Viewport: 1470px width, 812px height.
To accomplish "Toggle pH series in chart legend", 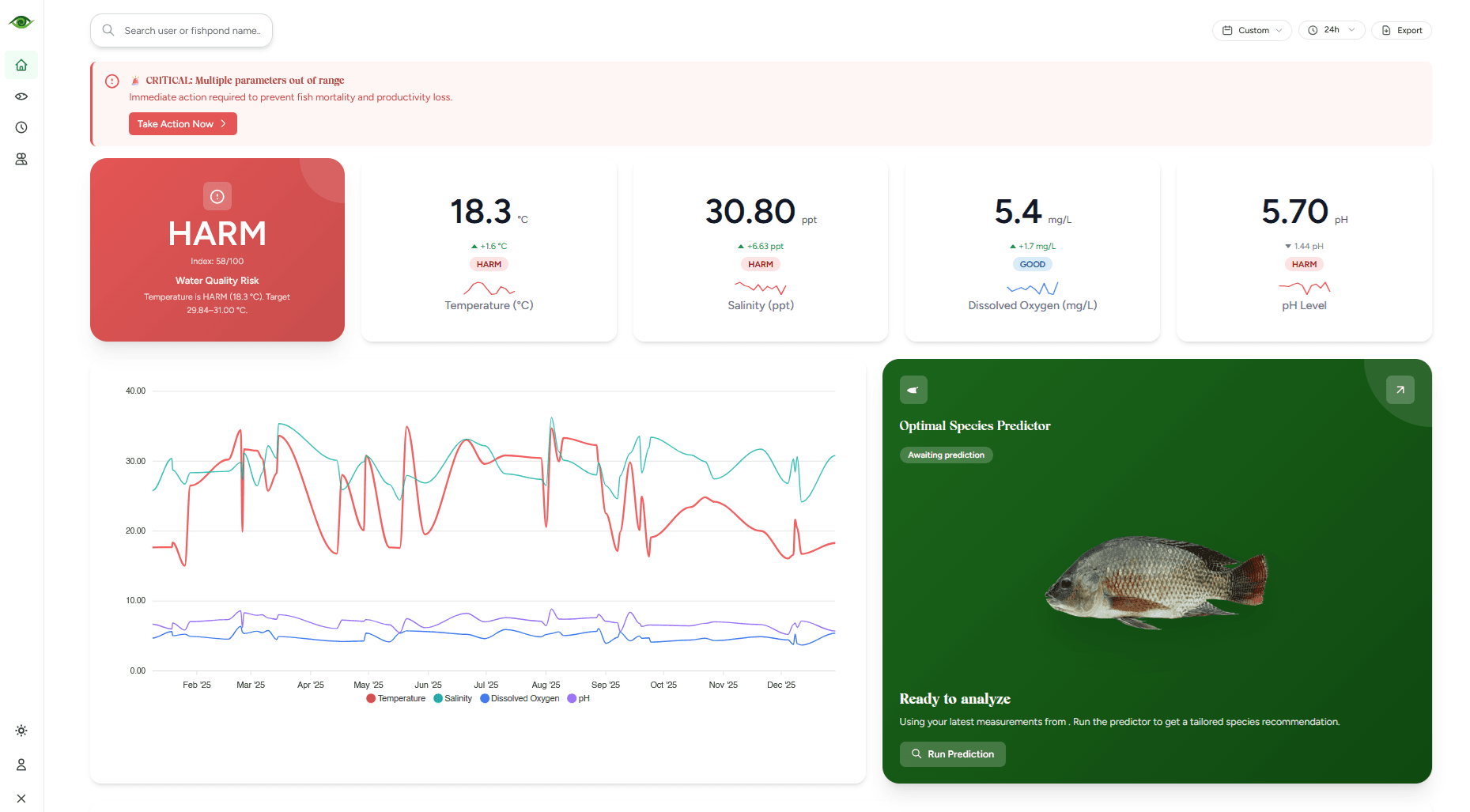I will pos(579,698).
